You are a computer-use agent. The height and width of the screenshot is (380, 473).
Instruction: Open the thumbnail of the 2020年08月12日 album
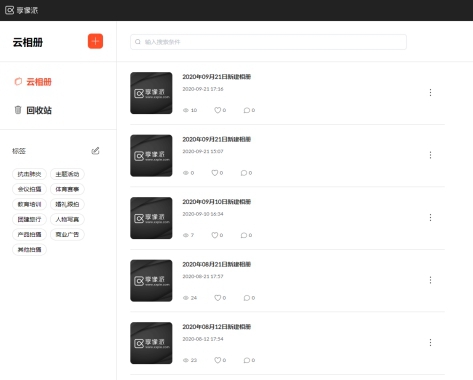[151, 343]
